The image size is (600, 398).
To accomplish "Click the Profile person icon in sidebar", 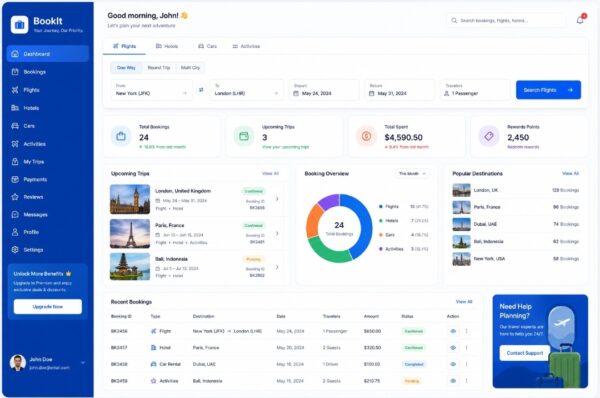I will tap(15, 232).
